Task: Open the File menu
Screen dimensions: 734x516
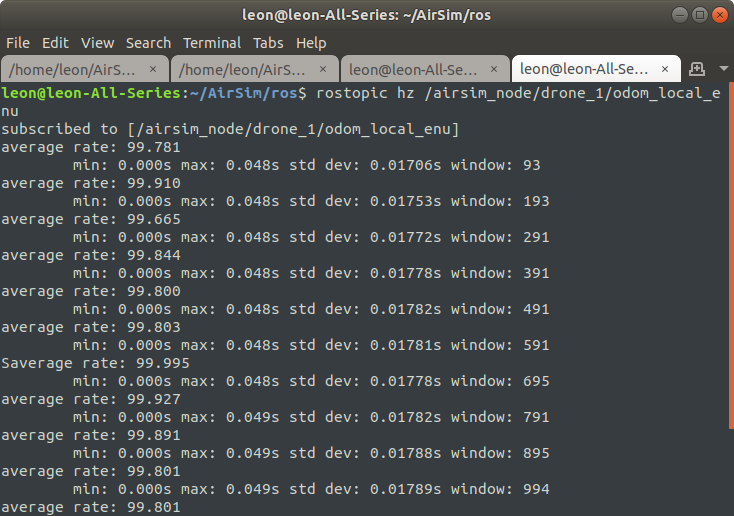Action: pos(18,43)
